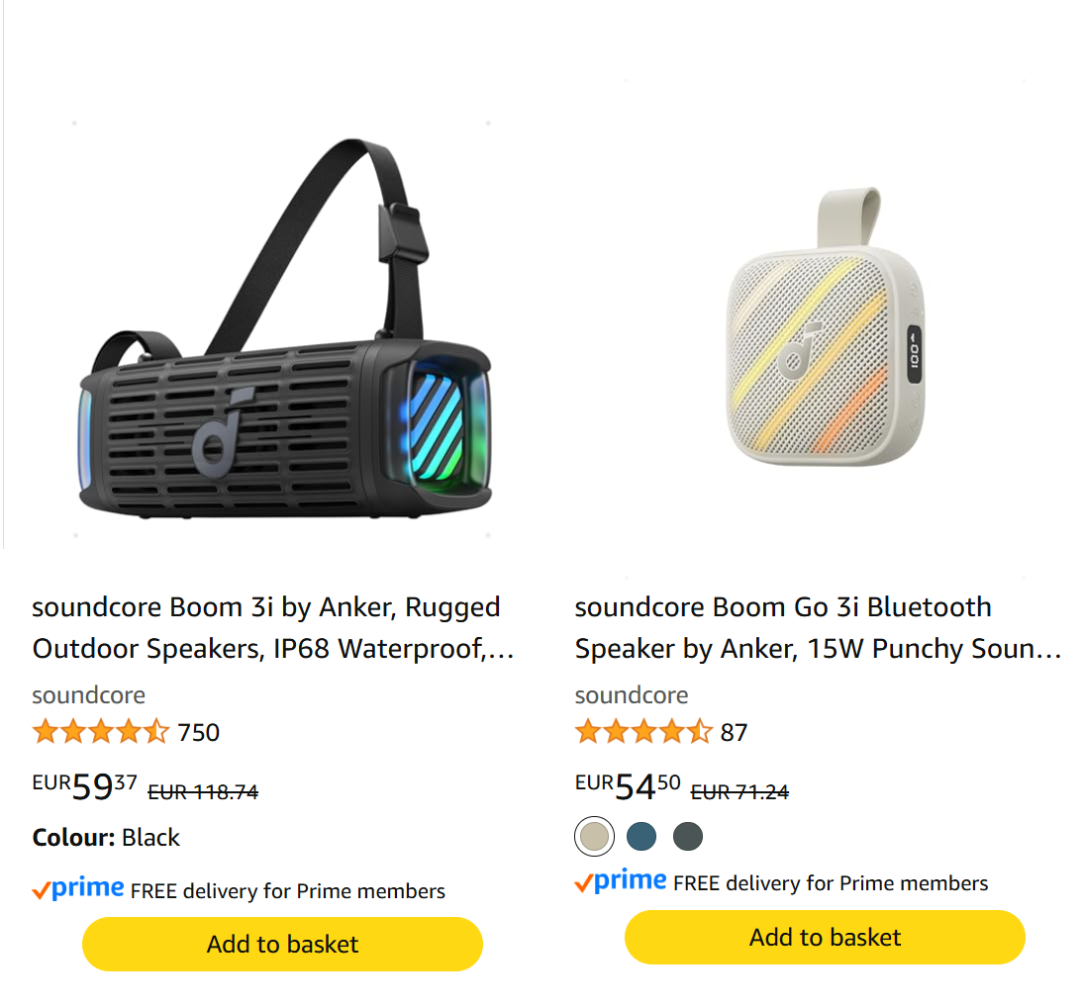Click the struck-through EUR 71.24 price
The width and height of the screenshot is (1084, 1006).
(740, 792)
